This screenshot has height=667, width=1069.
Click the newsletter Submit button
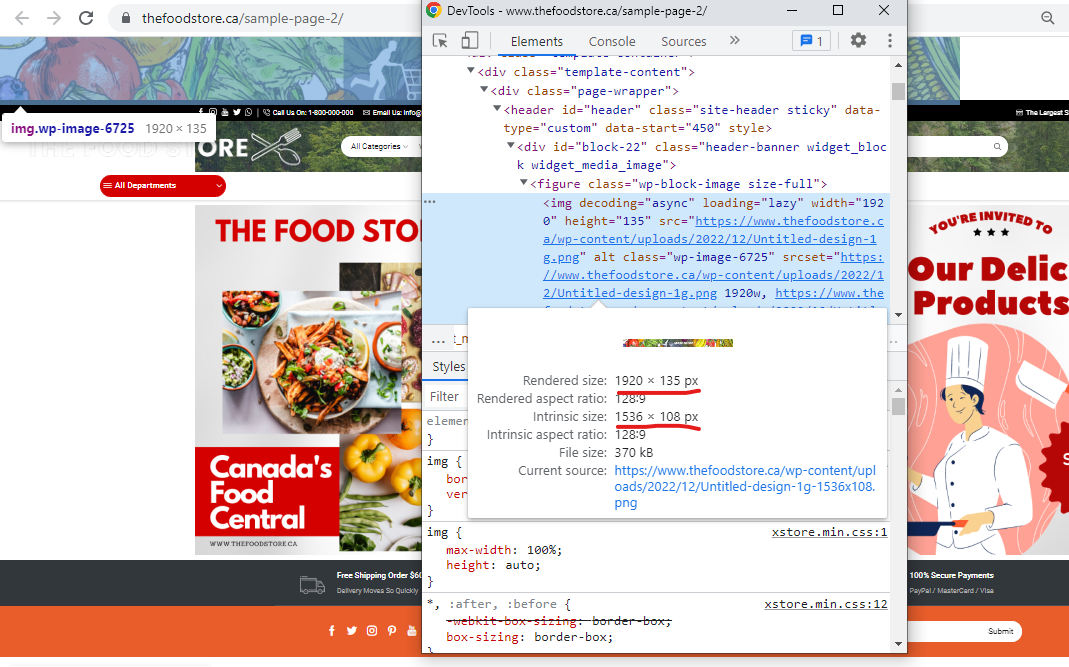point(1000,632)
